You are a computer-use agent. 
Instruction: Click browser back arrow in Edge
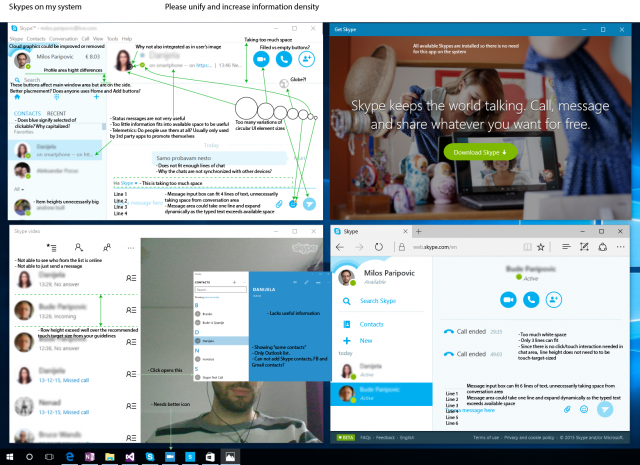(340, 247)
